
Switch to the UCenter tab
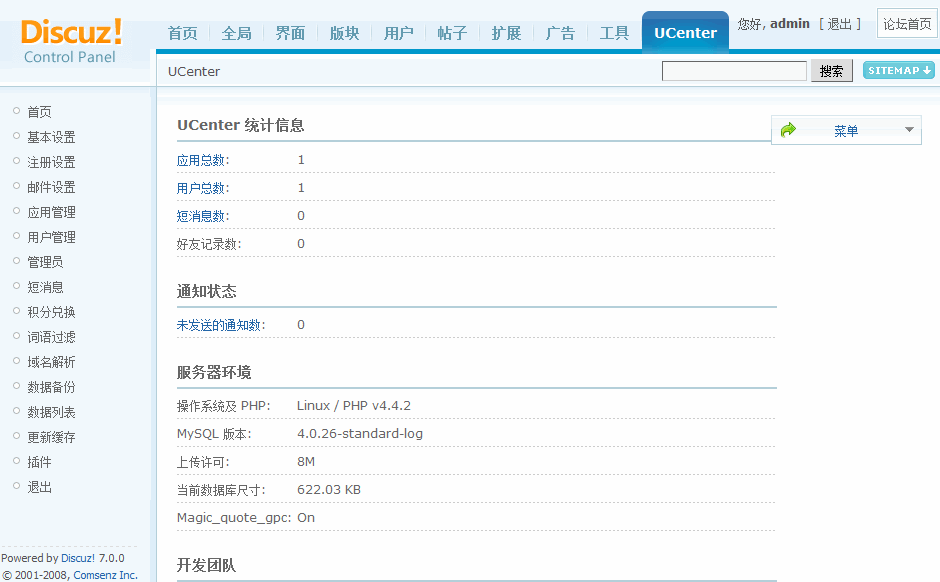pyautogui.click(x=685, y=33)
